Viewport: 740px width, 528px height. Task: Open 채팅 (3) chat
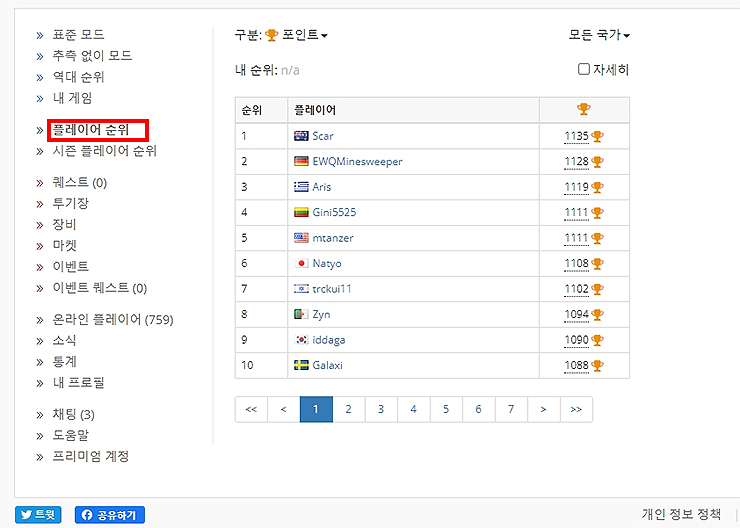(x=74, y=414)
